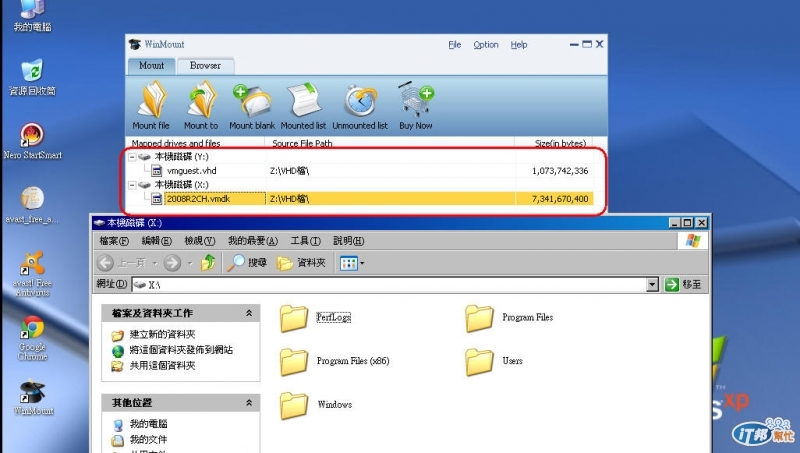The width and height of the screenshot is (800, 453).
Task: Open the 工具(T) menu in Explorer
Action: pos(305,241)
